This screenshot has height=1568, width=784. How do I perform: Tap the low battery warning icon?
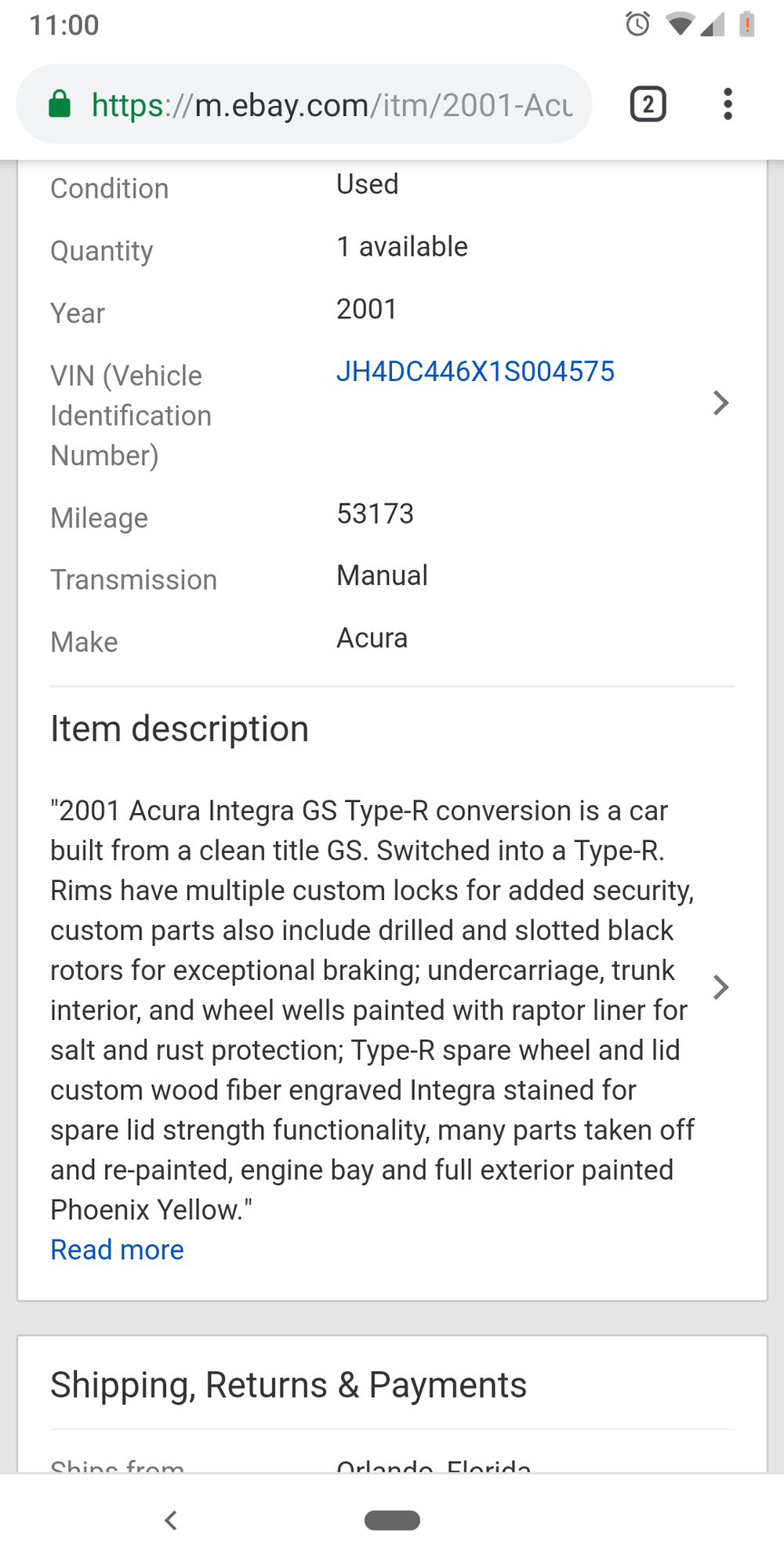[747, 24]
